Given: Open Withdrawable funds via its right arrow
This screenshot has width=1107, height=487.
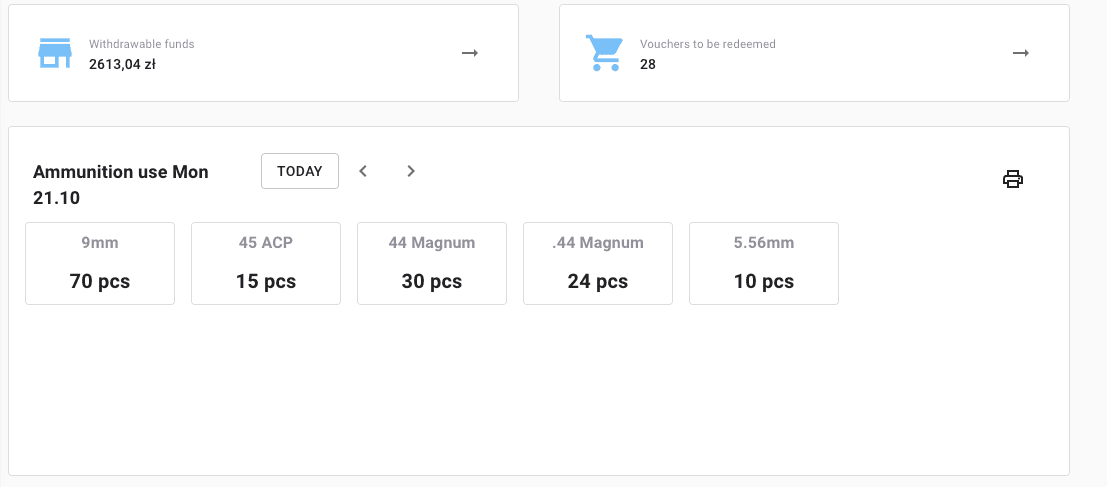Looking at the screenshot, I should pyautogui.click(x=470, y=53).
